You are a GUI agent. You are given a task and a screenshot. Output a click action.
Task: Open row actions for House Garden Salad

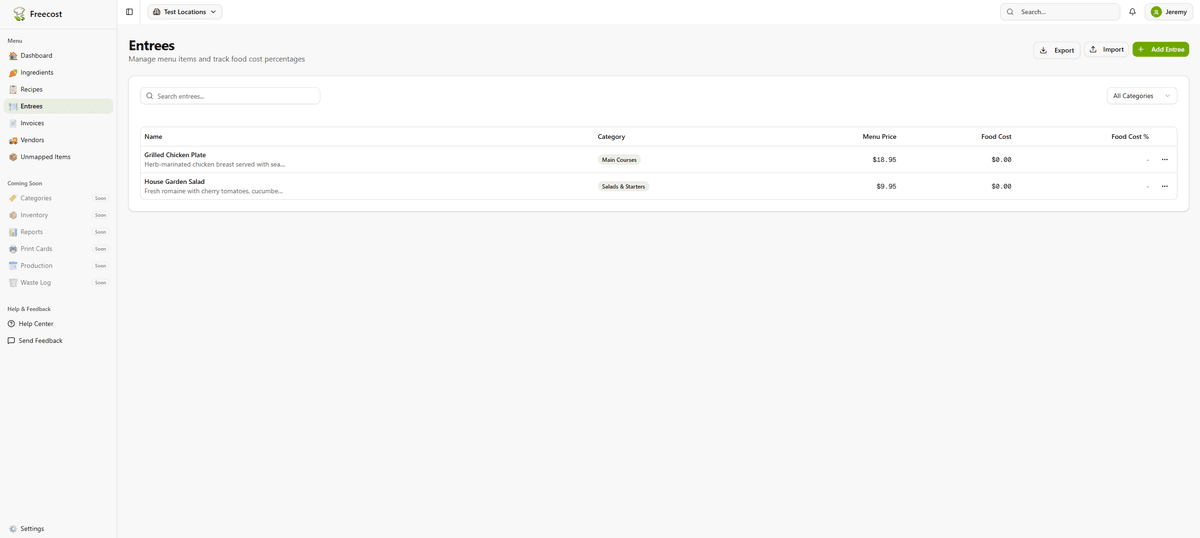1164,186
